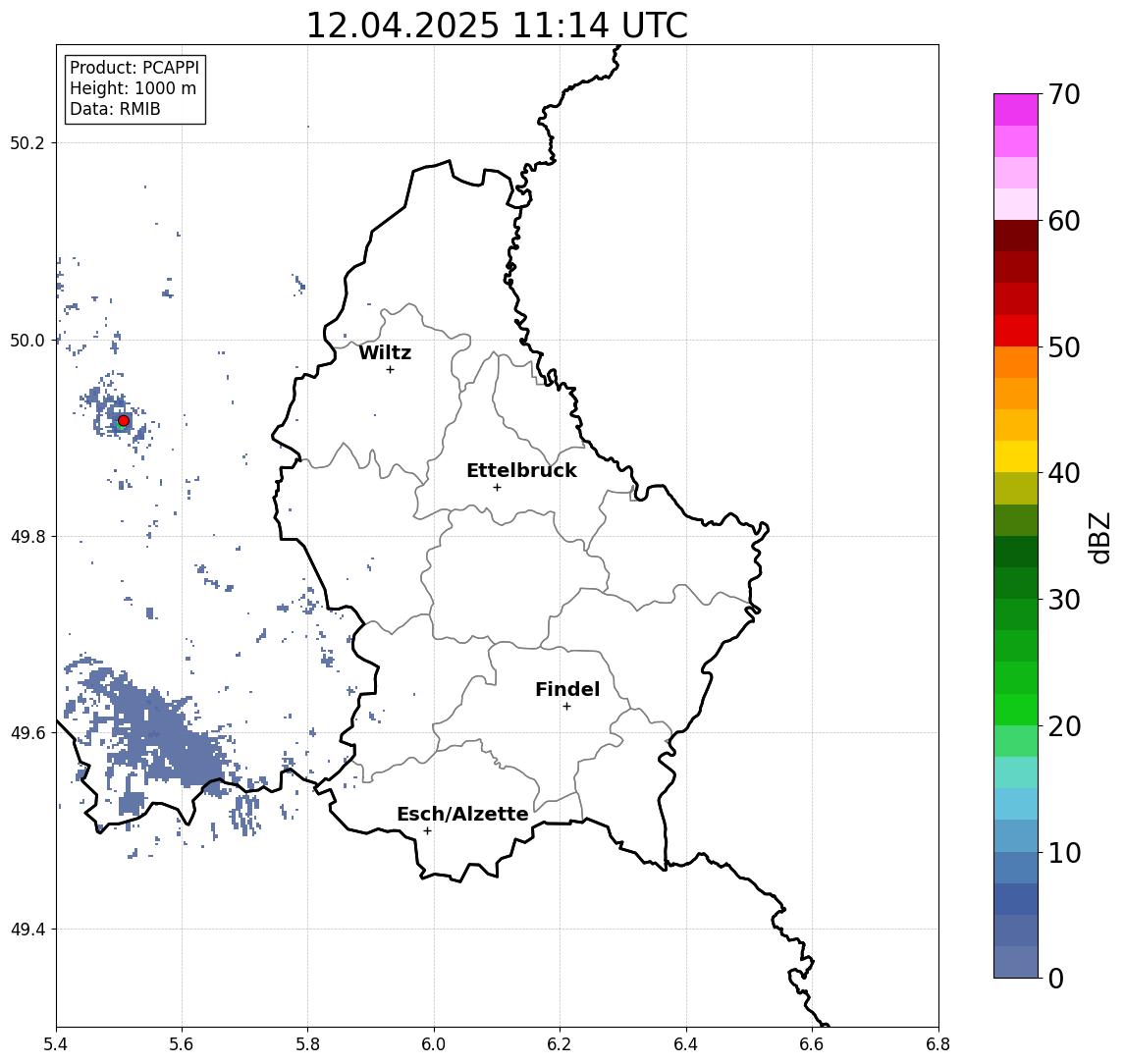Click the latitude axis label 50.0
The width and height of the screenshot is (1124, 1064).
27,340
